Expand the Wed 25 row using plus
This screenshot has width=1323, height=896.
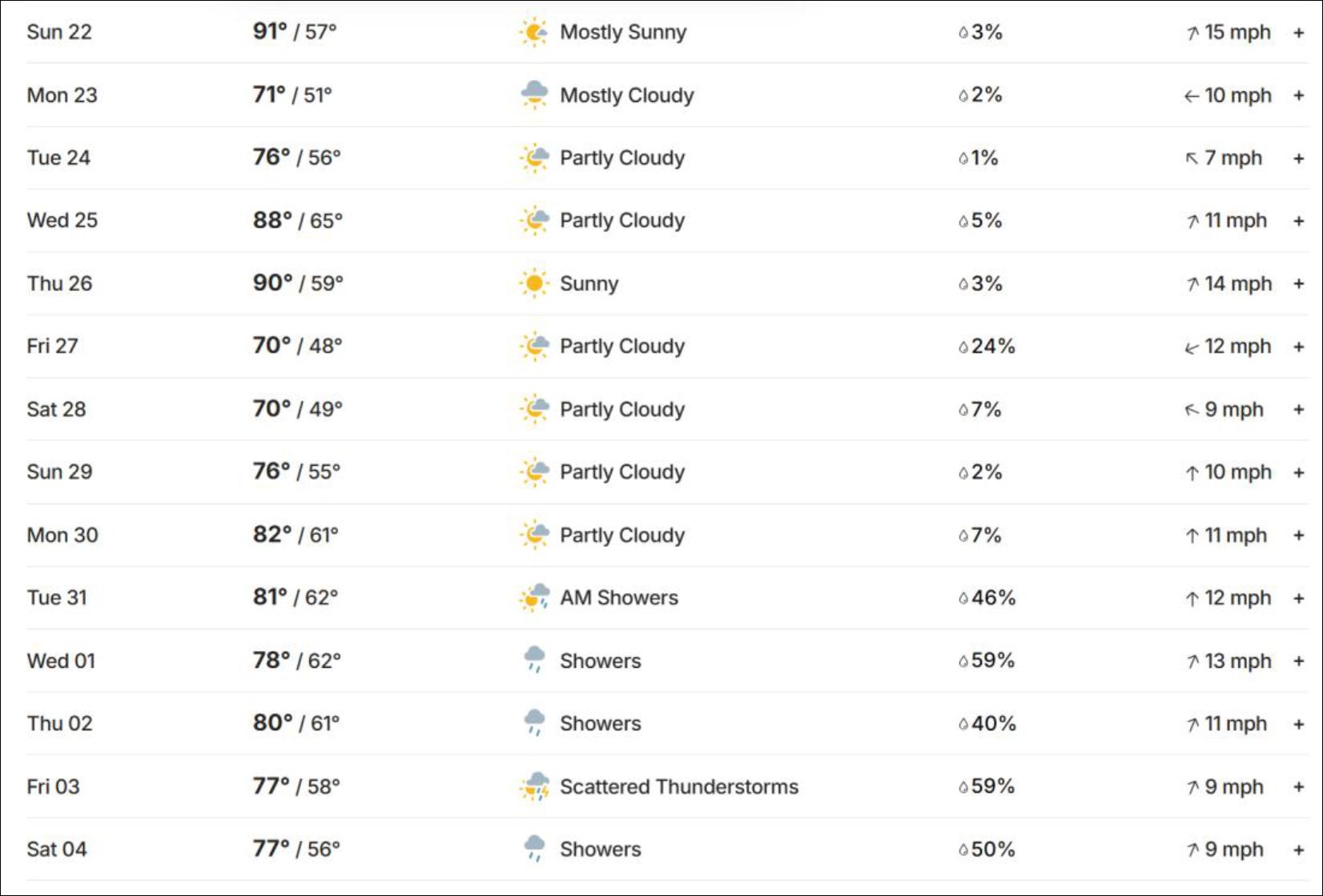click(1299, 221)
